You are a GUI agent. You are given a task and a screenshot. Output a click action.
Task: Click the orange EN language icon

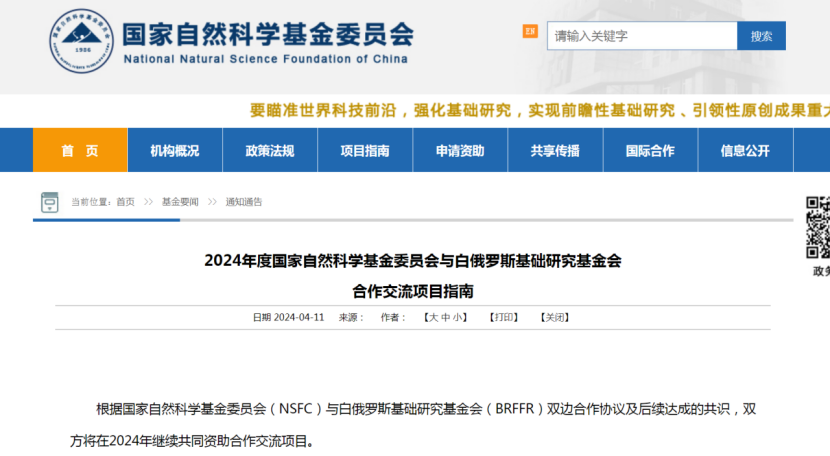530,32
